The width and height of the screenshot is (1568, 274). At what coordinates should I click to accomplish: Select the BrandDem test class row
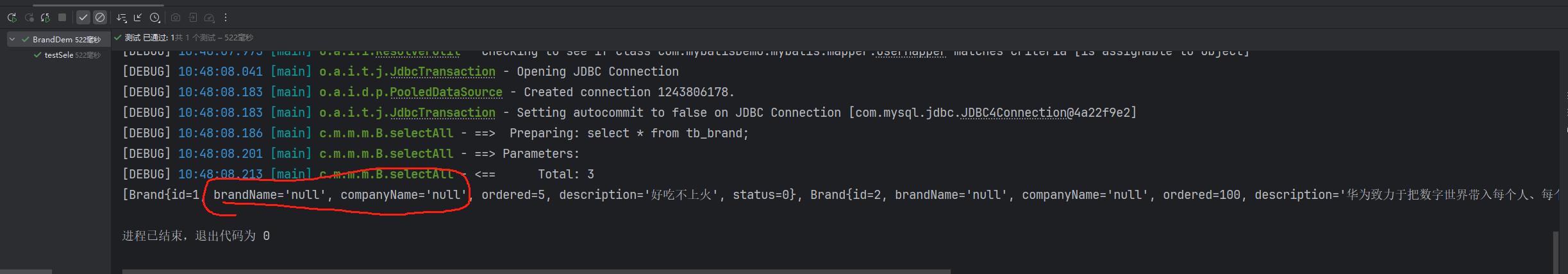coord(58,39)
